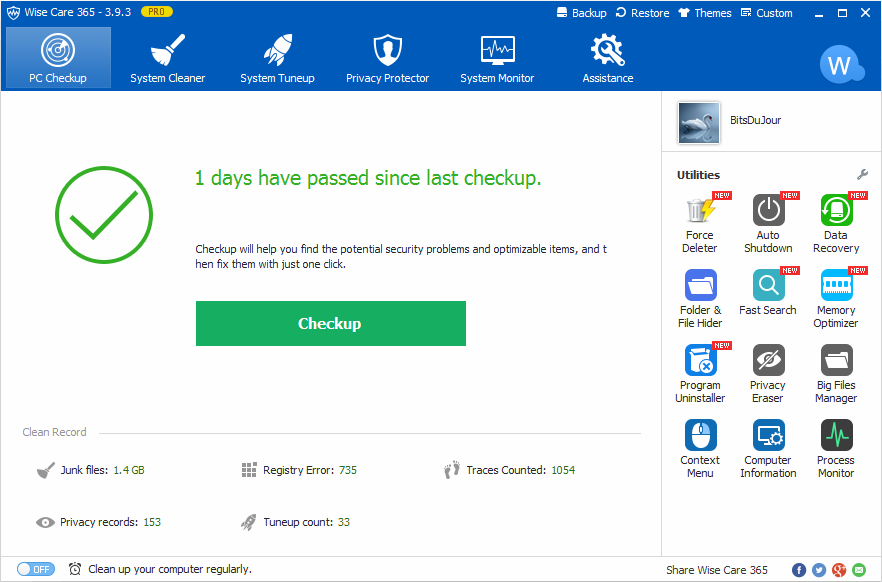
Task: Click 'Clean up your computer regularly' text
Action: coord(170,569)
